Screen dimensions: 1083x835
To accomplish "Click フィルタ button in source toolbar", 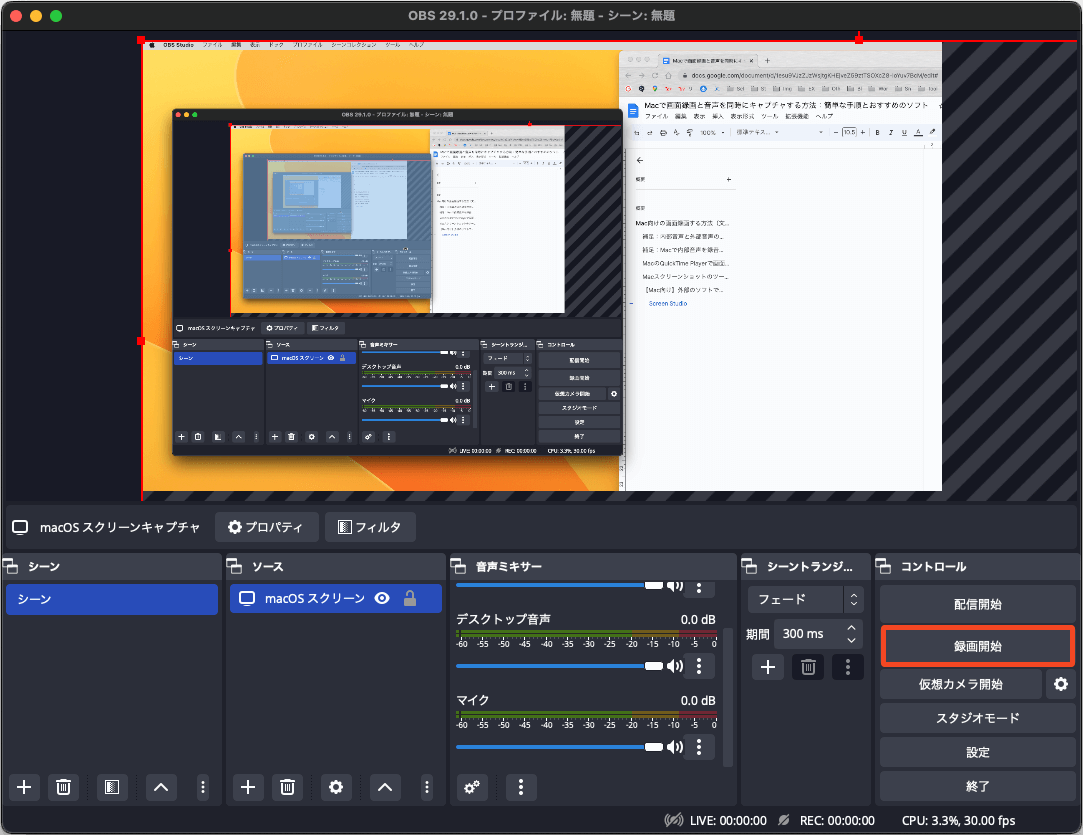I will coord(370,527).
